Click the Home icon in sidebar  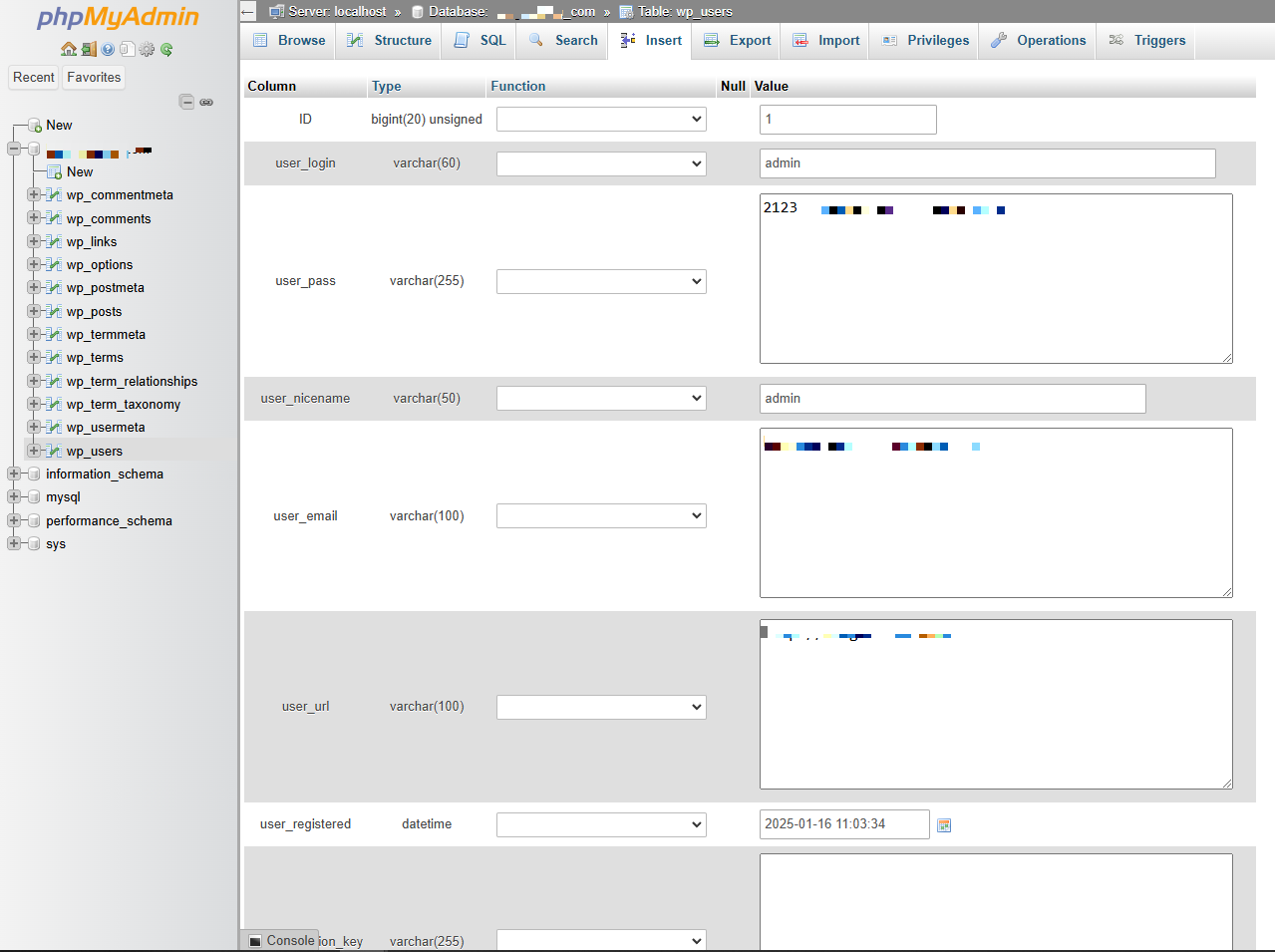click(x=68, y=49)
